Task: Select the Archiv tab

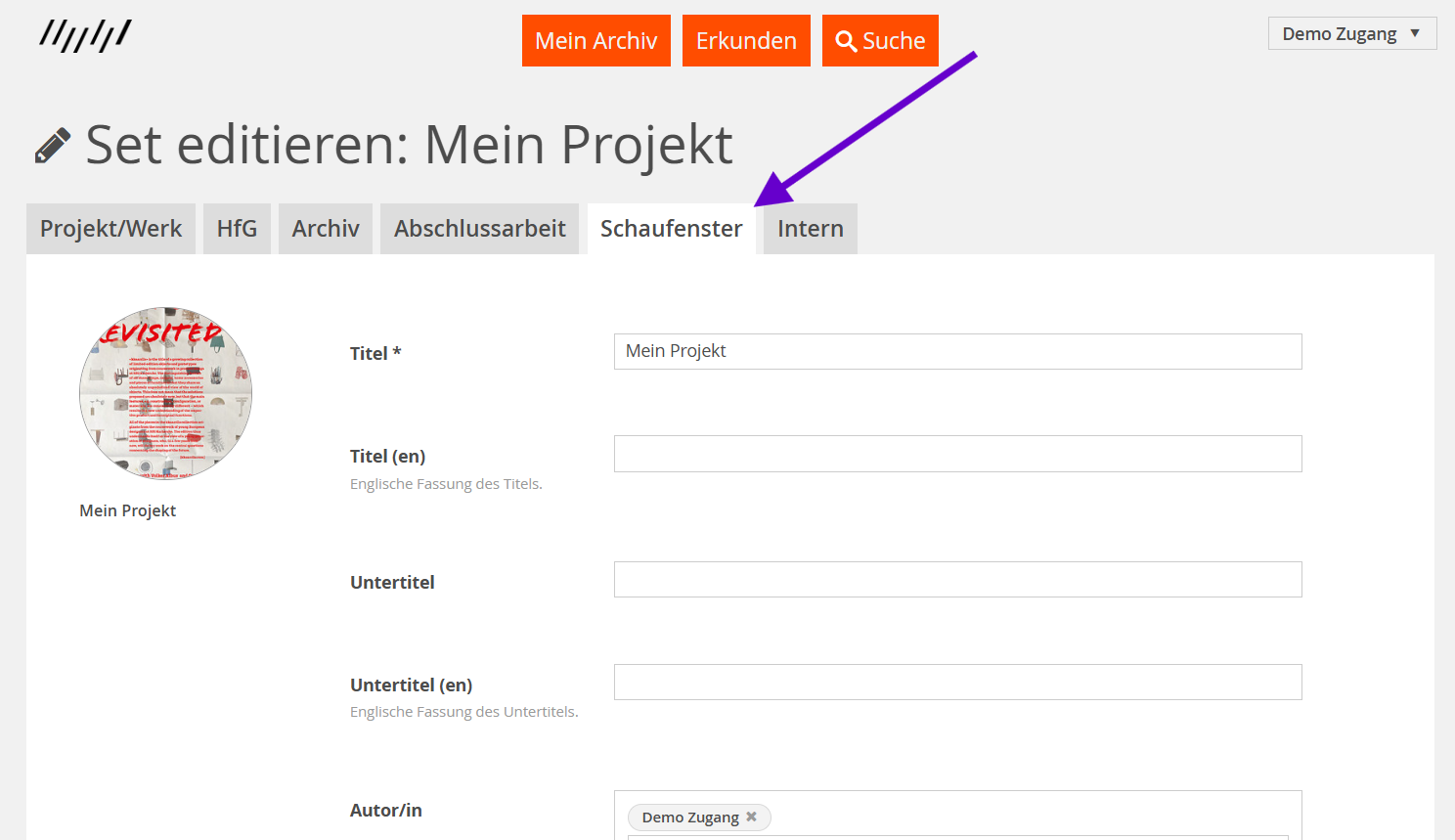Action: tap(325, 228)
